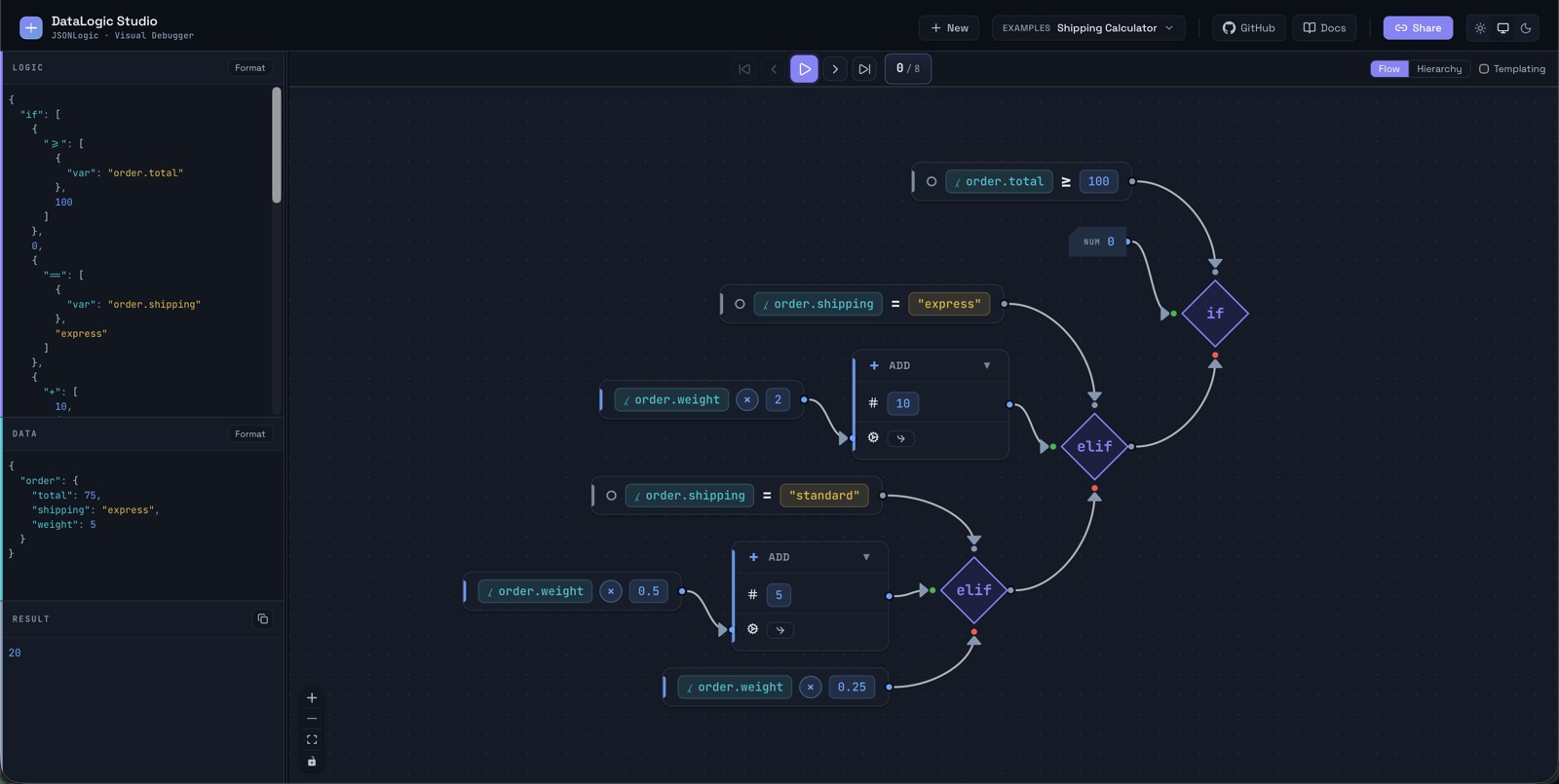Click the ≥ operator in order.total node
The height and width of the screenshot is (784, 1559).
tap(1066, 182)
